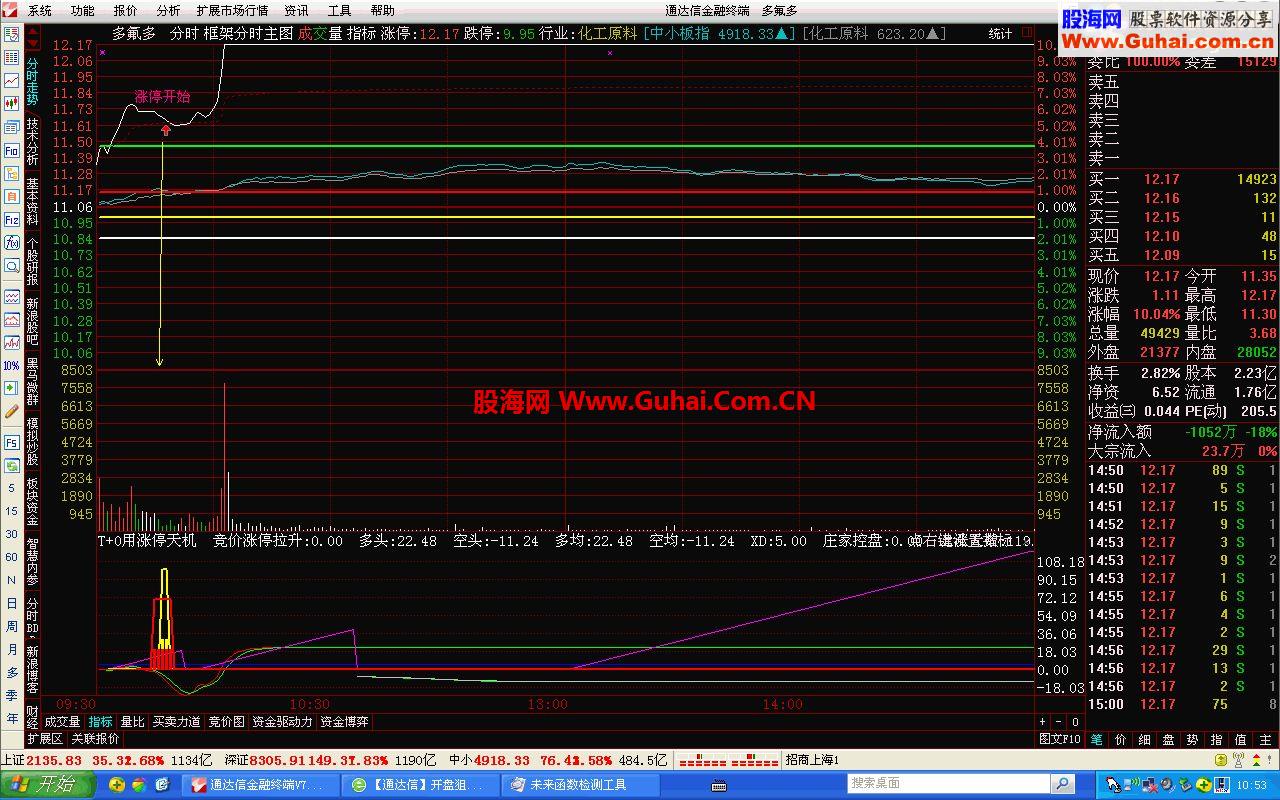Click the minus zoom button near 图文F10
The width and height of the screenshot is (1280, 800).
click(x=1059, y=722)
